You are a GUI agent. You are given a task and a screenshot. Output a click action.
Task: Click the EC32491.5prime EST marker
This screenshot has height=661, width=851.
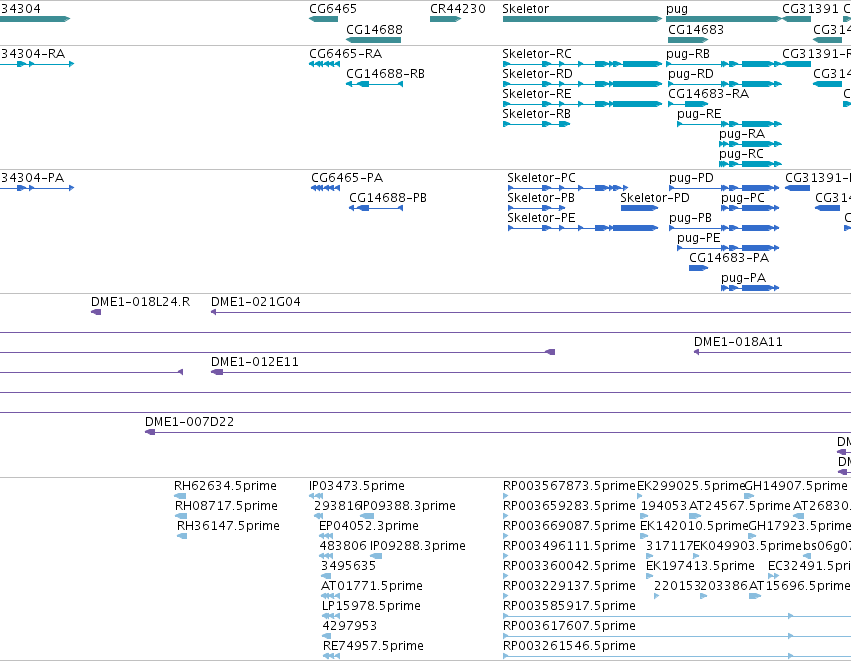coord(773,576)
